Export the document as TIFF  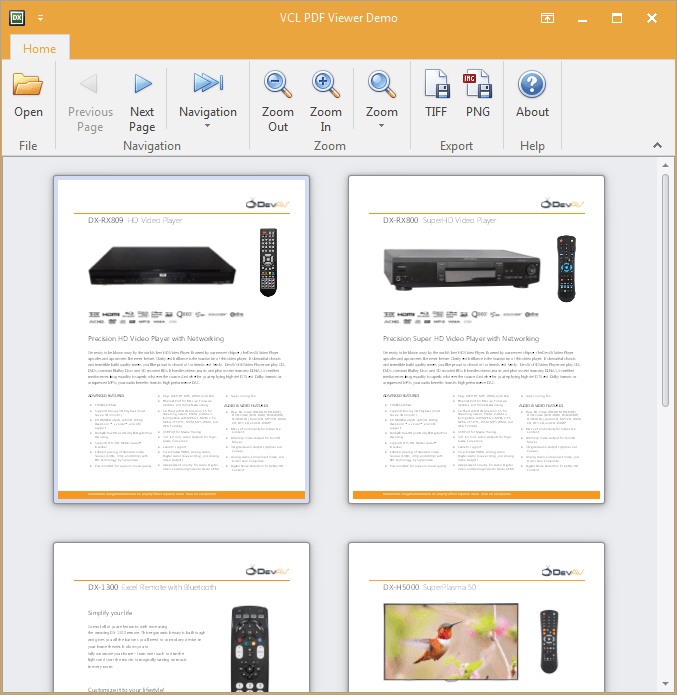pos(436,95)
